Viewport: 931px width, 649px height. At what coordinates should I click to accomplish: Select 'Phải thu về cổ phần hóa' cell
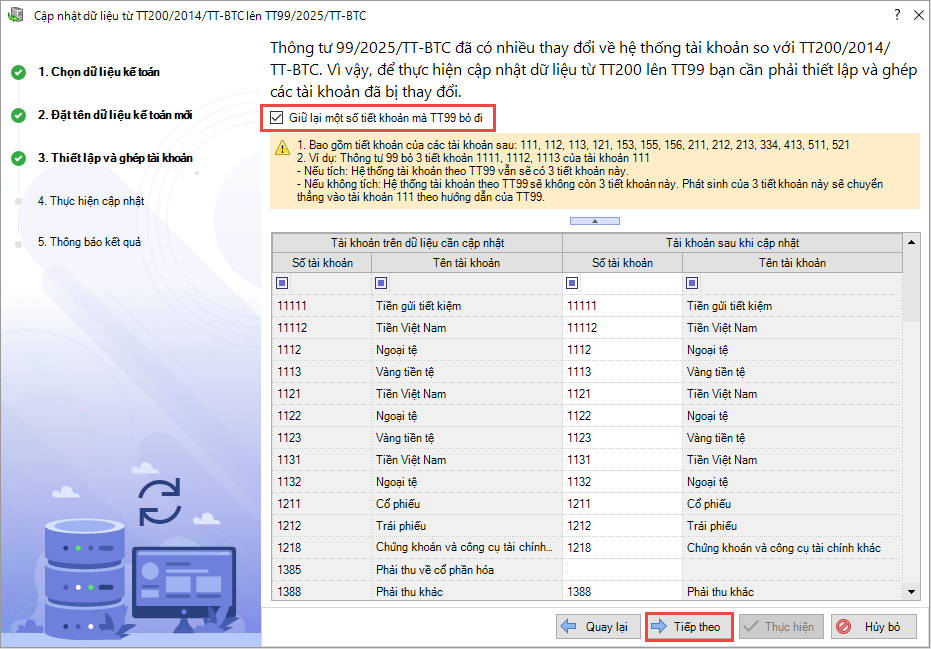[x=467, y=569]
